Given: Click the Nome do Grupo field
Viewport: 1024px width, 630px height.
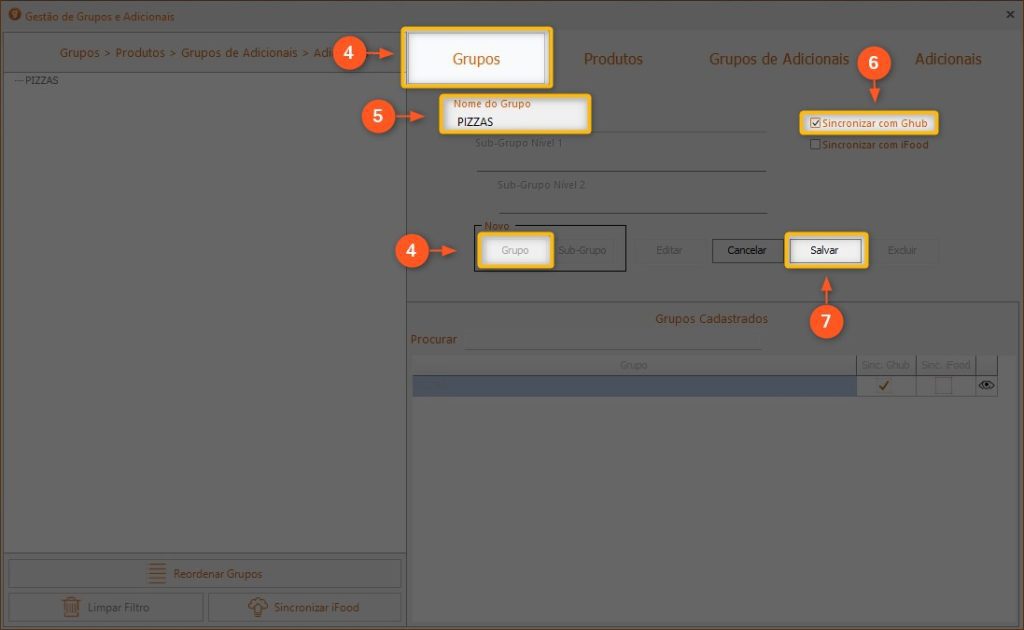Looking at the screenshot, I should point(515,122).
